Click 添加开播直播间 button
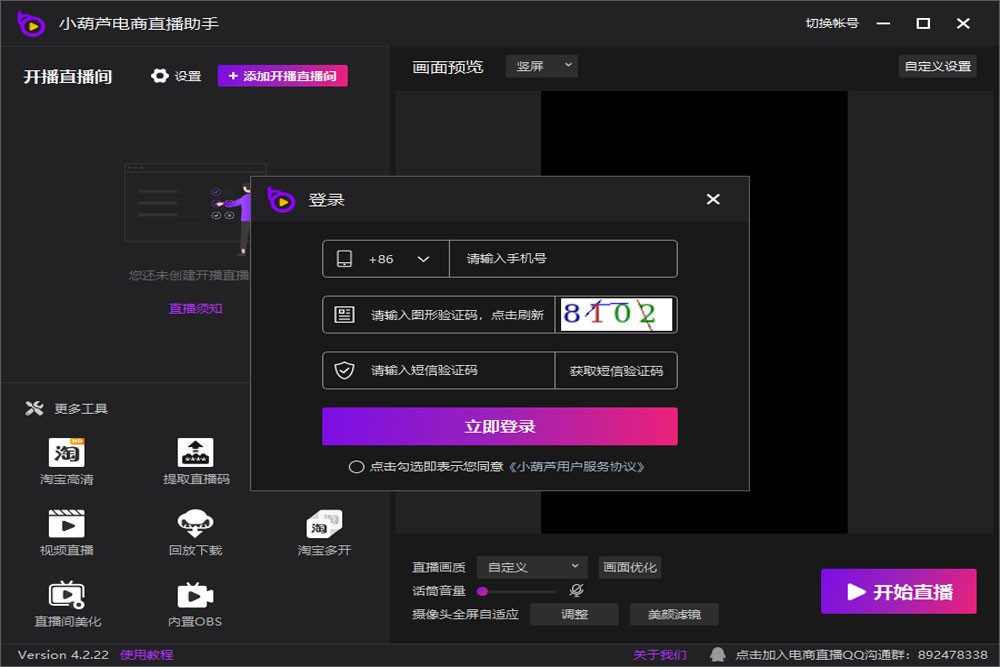Image resolution: width=1000 pixels, height=667 pixels. 283,76
